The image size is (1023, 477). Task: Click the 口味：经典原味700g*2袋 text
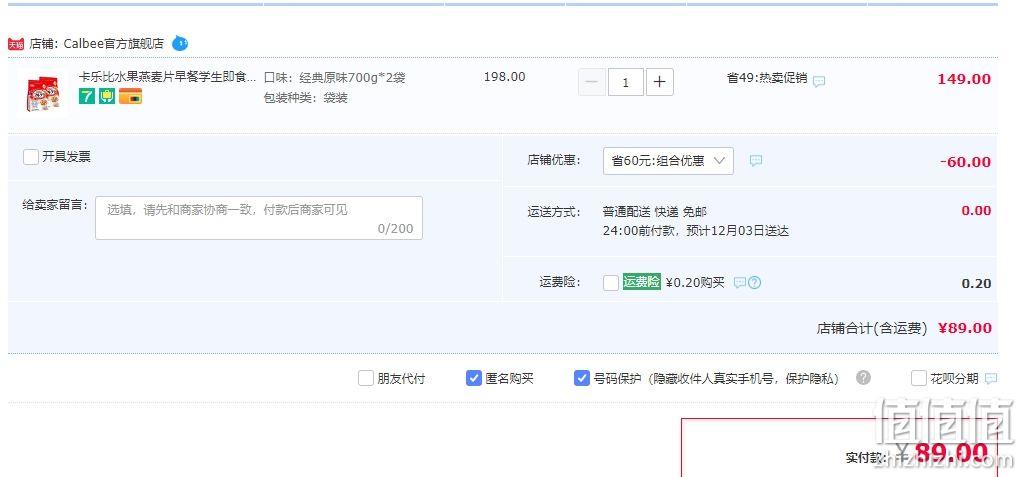coord(334,78)
